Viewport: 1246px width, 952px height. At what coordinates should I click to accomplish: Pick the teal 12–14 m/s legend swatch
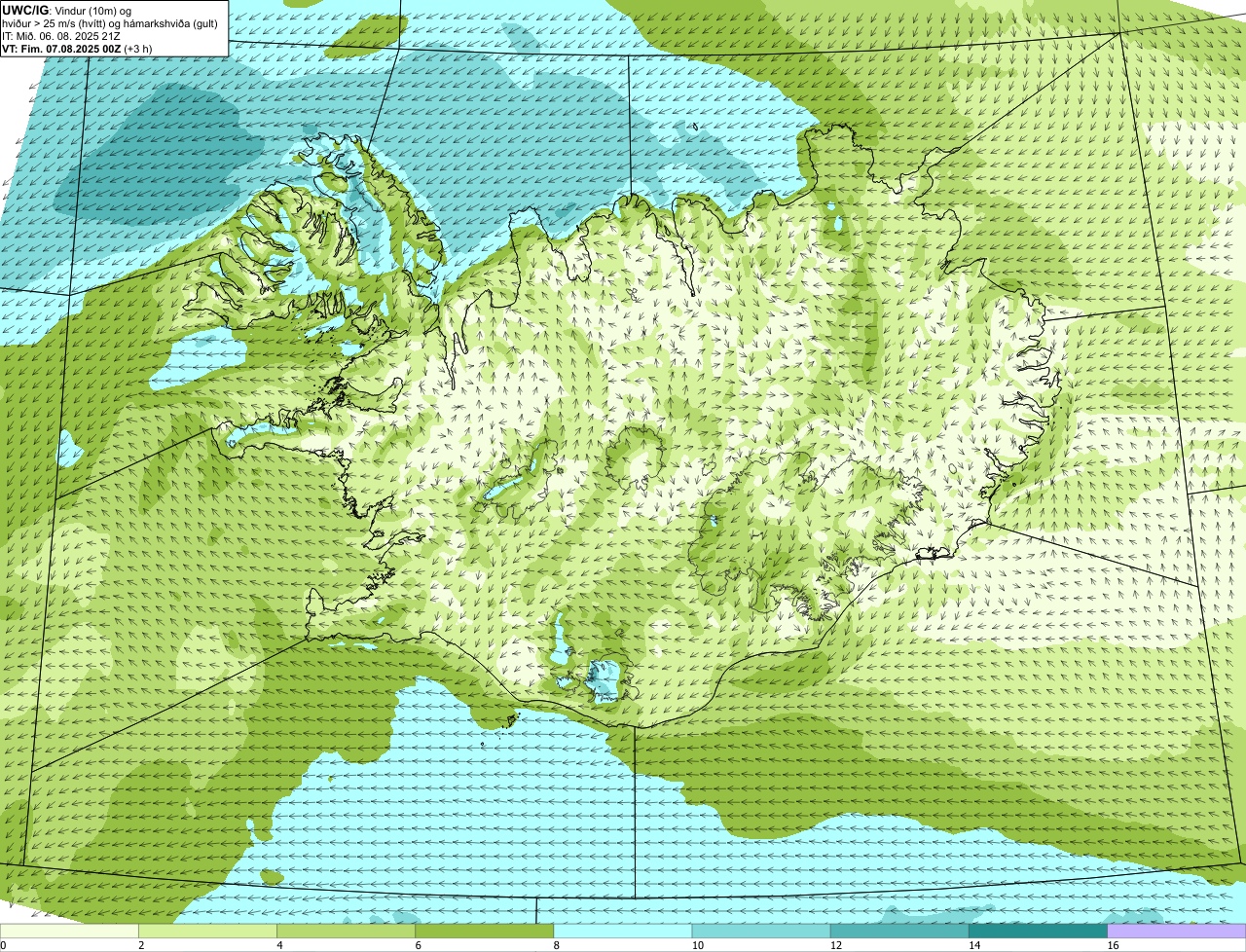[899, 931]
